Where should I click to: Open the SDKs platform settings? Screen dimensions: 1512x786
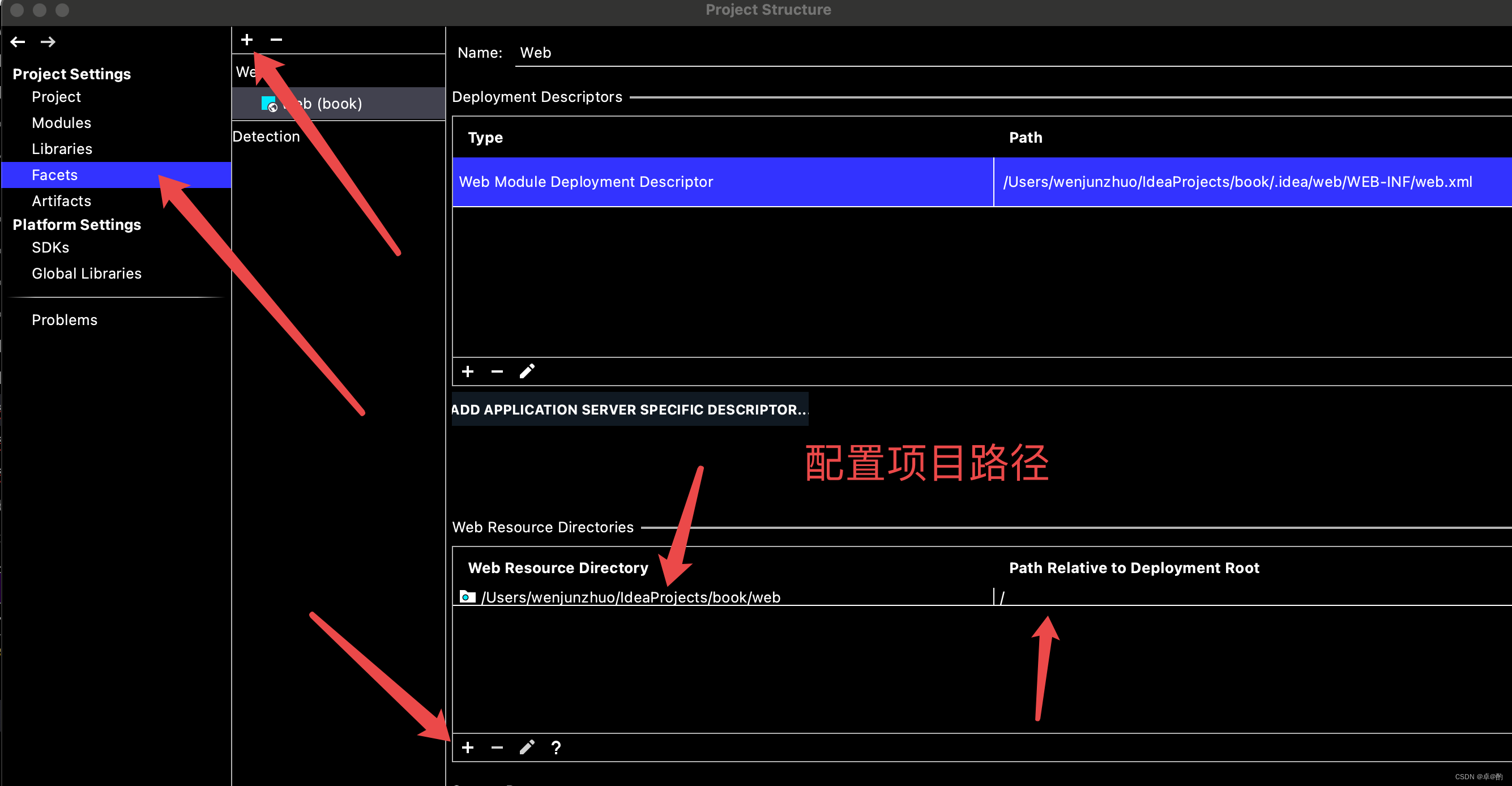click(x=50, y=247)
